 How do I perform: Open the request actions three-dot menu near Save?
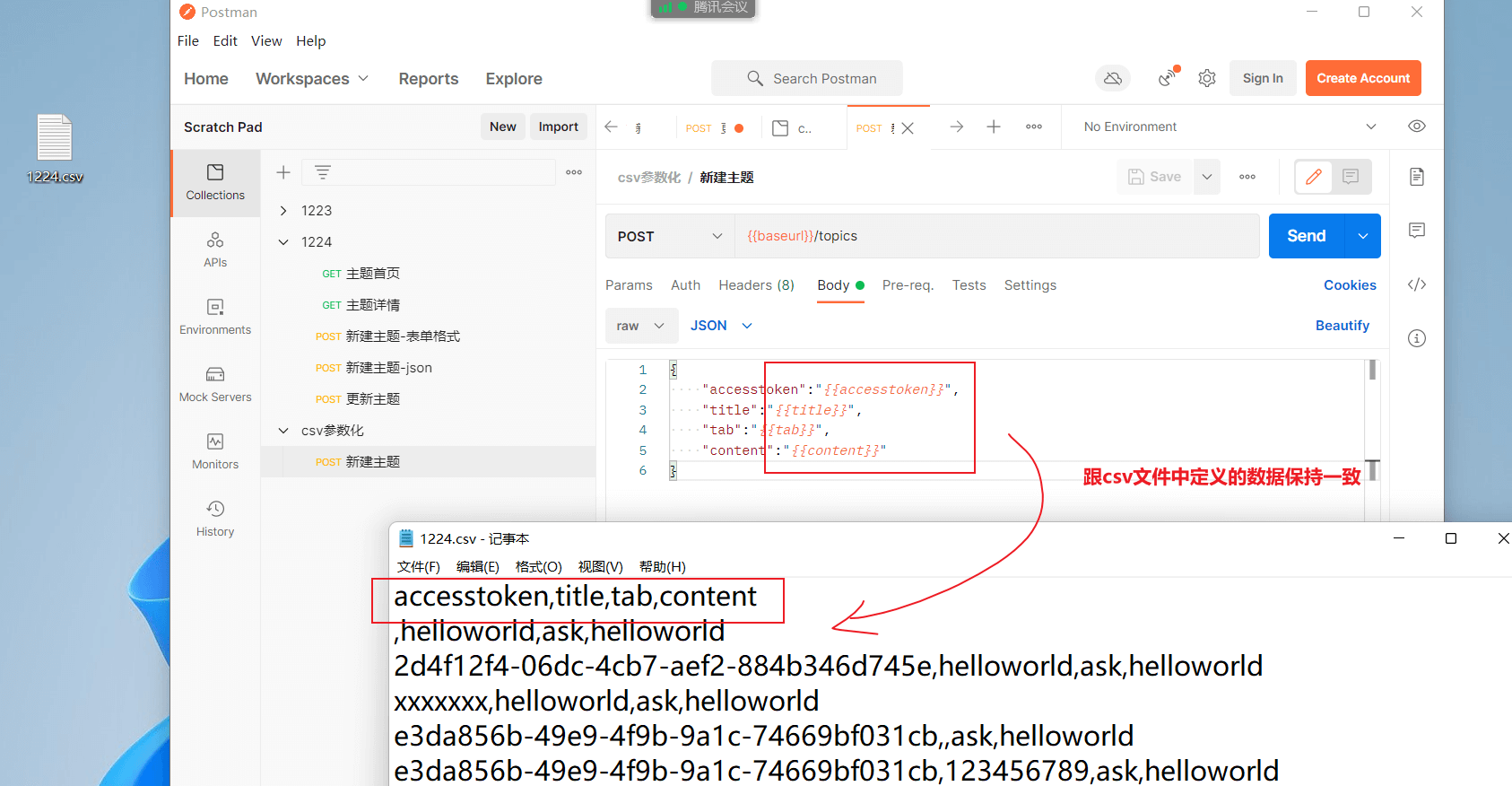click(1247, 177)
